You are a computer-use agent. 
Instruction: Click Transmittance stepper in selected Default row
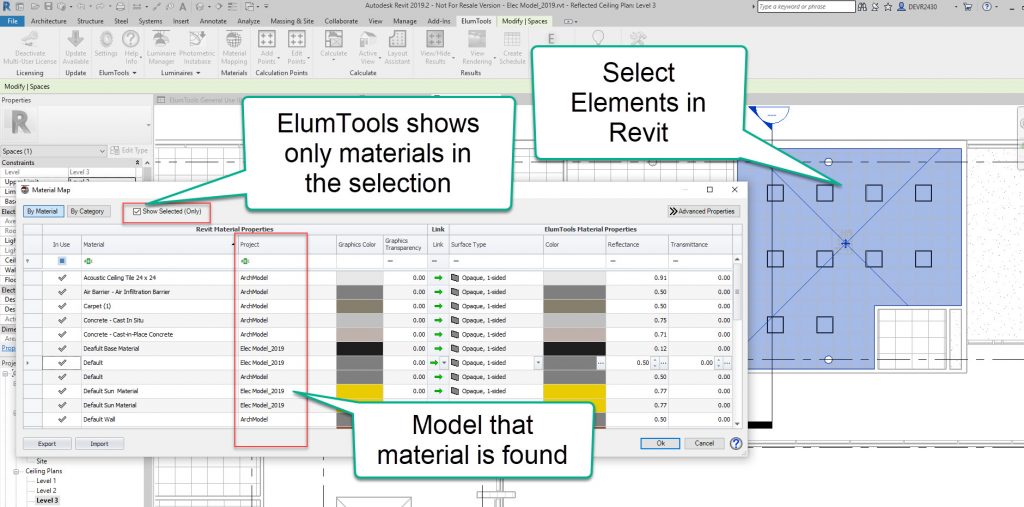coord(718,363)
